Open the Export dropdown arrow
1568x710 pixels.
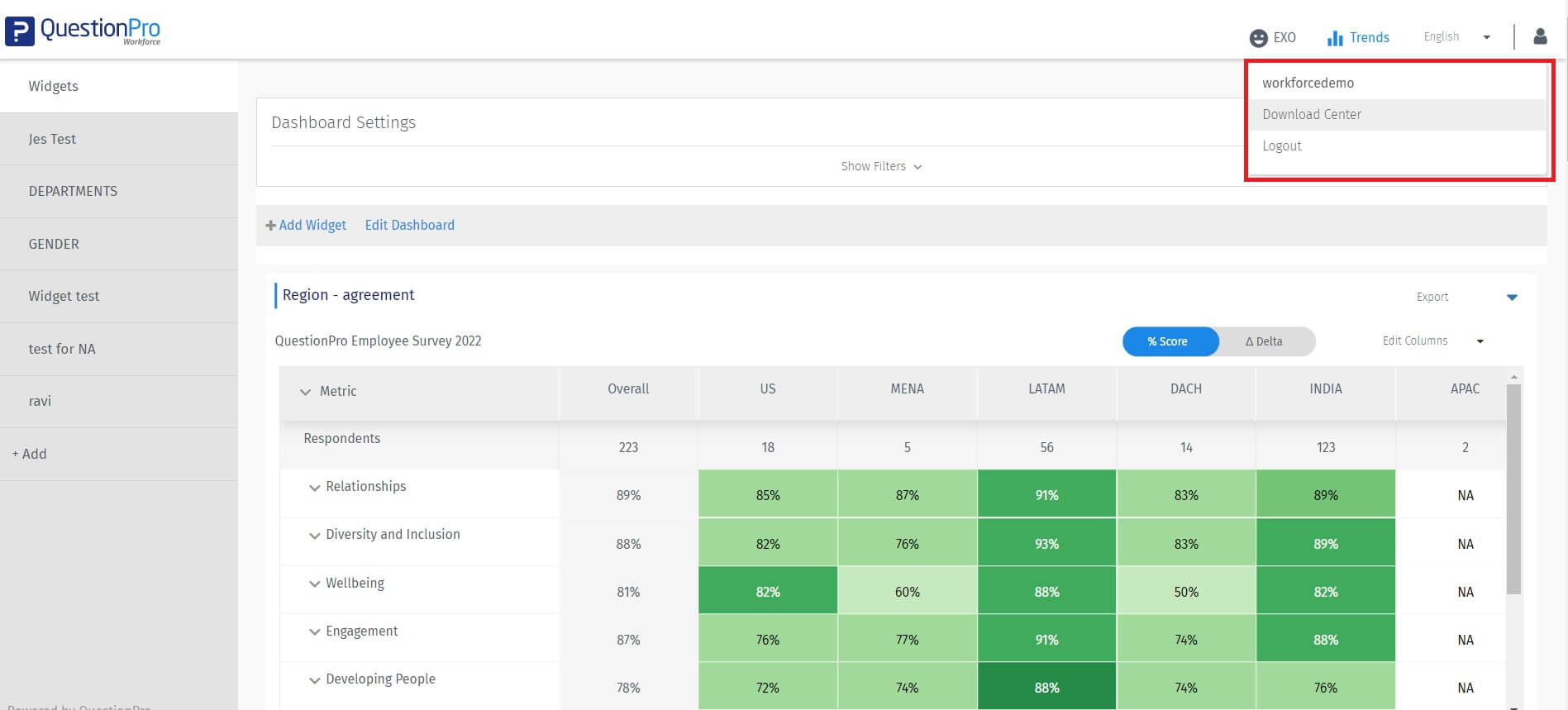click(1512, 298)
